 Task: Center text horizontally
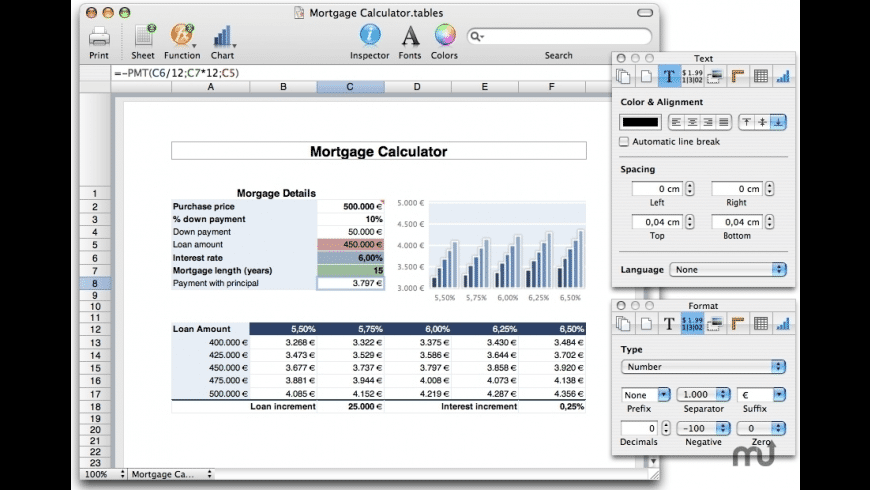tap(692, 122)
